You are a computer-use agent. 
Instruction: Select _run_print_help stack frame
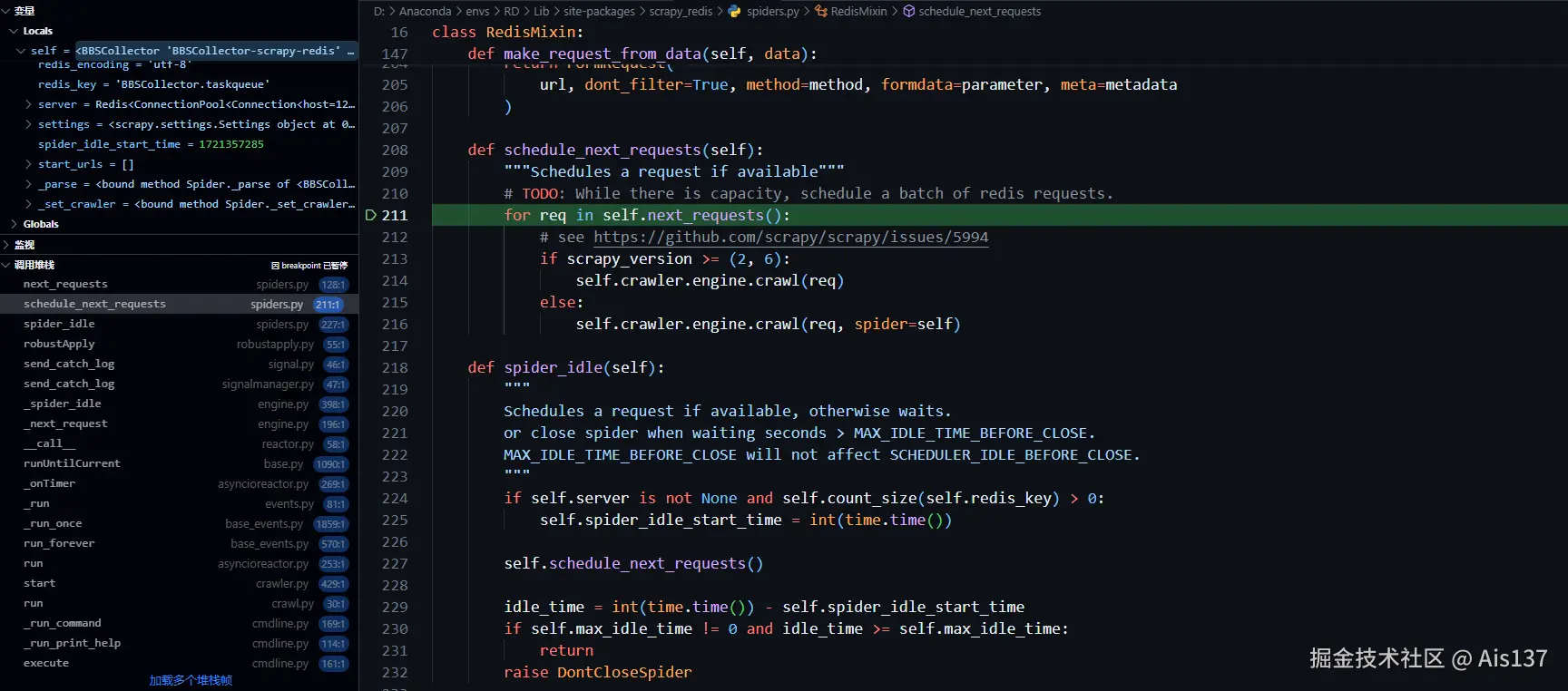click(179, 643)
